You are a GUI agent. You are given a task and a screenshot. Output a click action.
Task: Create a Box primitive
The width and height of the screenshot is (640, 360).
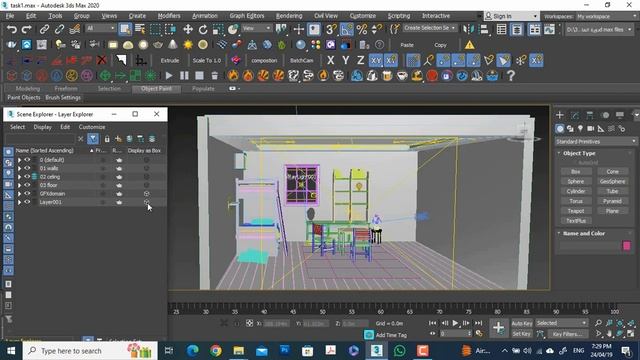576,171
